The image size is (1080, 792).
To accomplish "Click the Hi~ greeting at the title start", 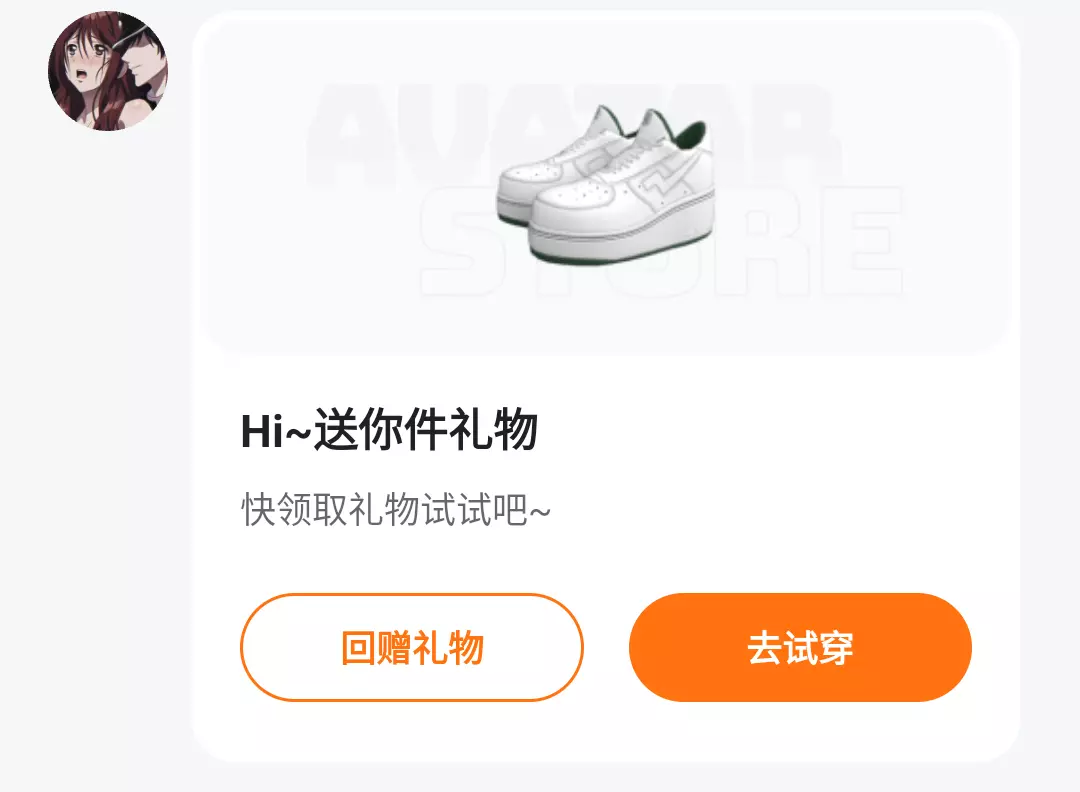I will pos(276,431).
